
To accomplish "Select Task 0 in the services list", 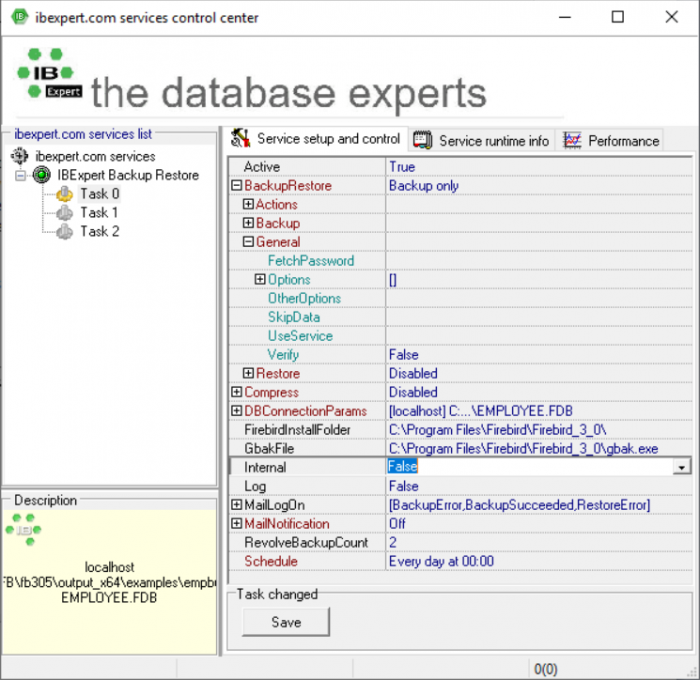I will click(x=100, y=194).
